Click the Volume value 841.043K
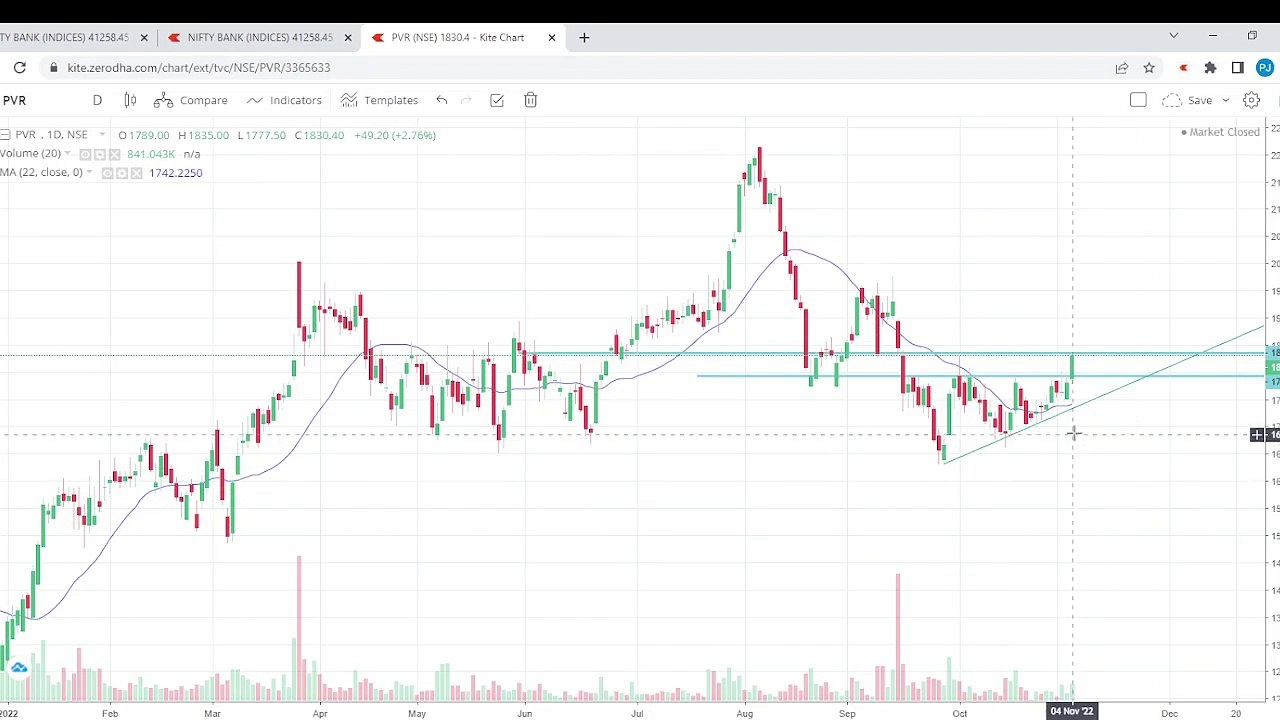Screen dimensions: 1280x720 point(151,154)
